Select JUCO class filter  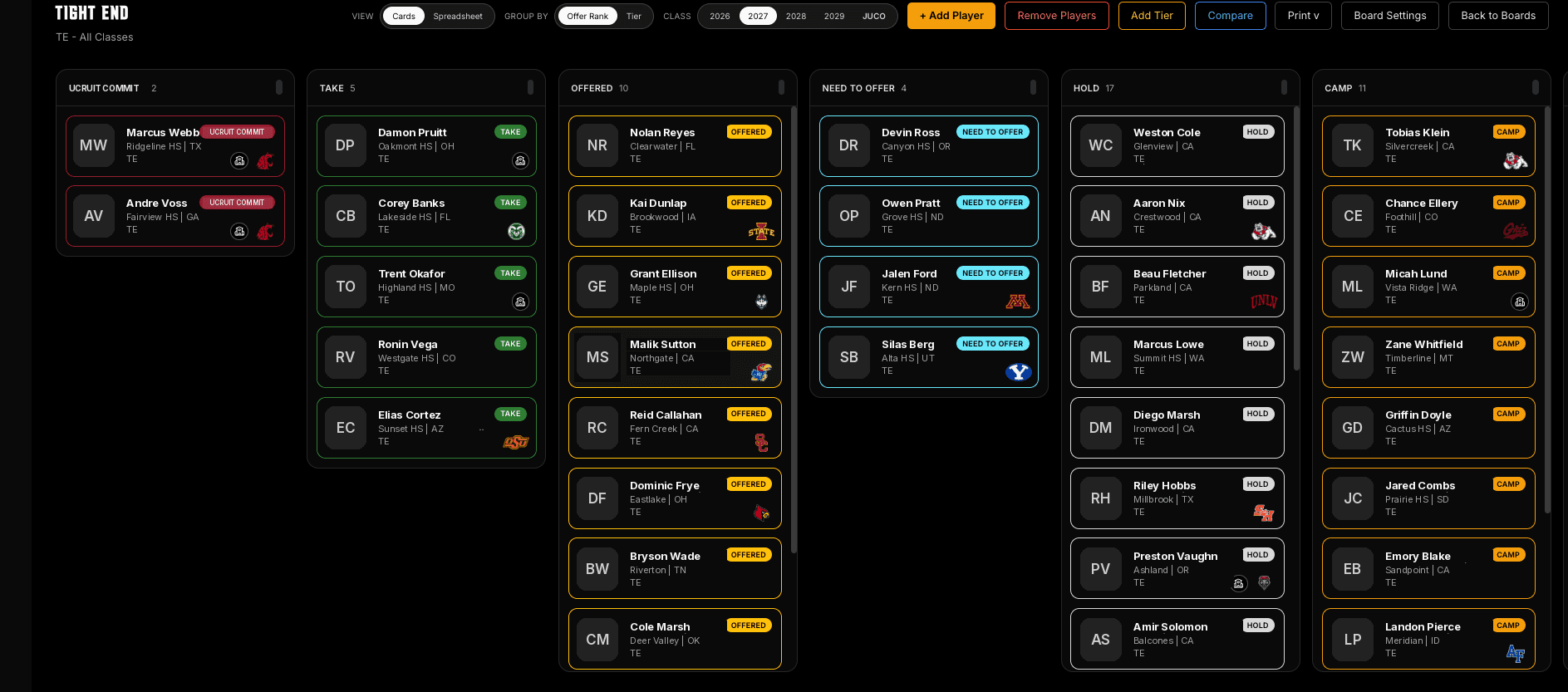(x=874, y=16)
